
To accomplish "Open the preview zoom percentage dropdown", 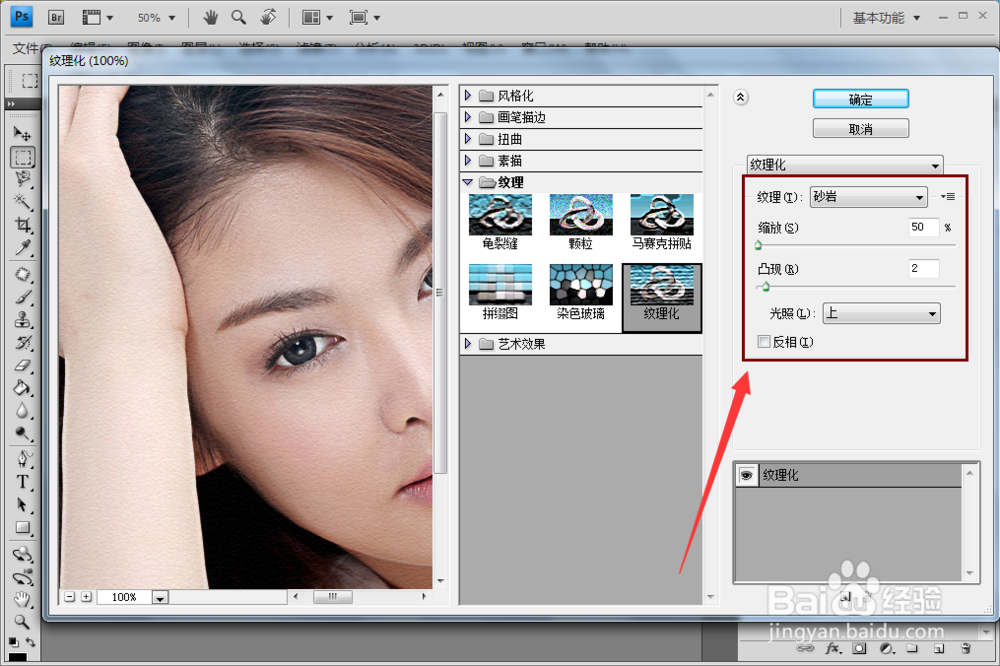I will [x=160, y=598].
